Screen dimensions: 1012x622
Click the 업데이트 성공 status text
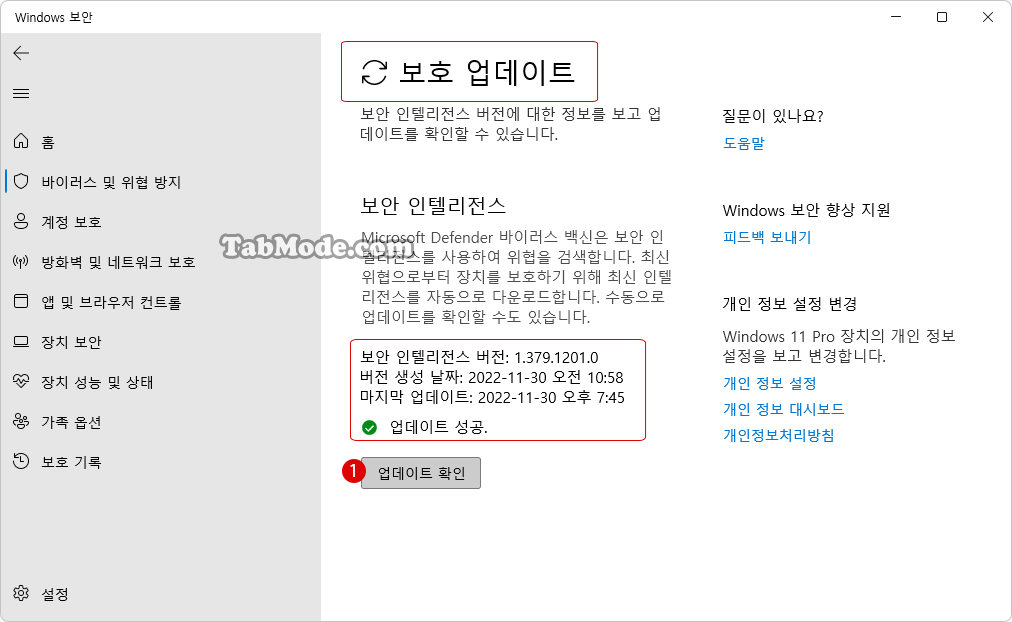pos(439,427)
